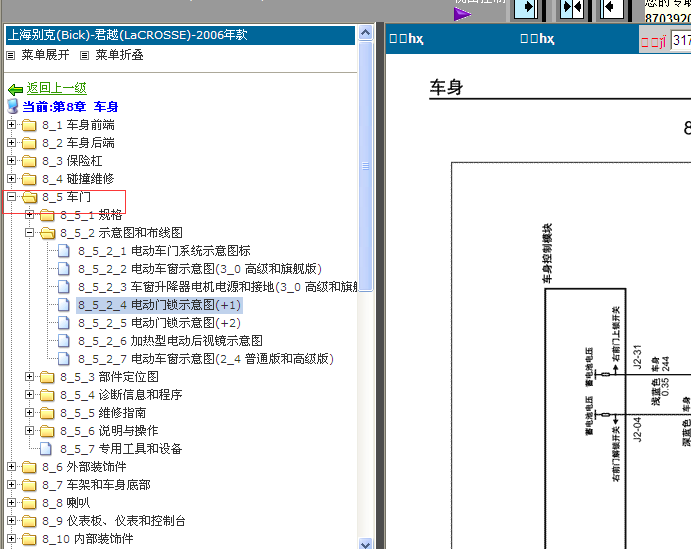
Task: Expand 8_2 车身后端 node
Action: 11,143
